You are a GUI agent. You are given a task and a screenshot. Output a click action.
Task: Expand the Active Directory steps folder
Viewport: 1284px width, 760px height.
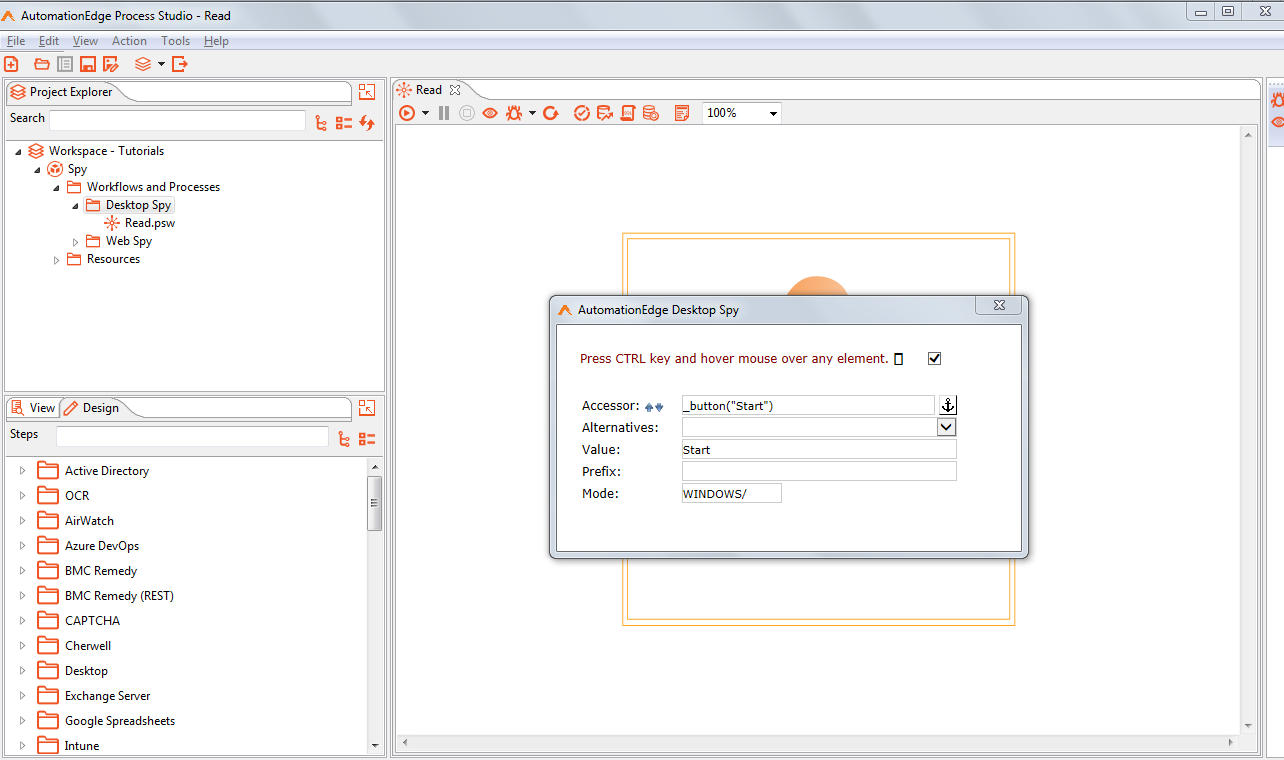(x=22, y=471)
